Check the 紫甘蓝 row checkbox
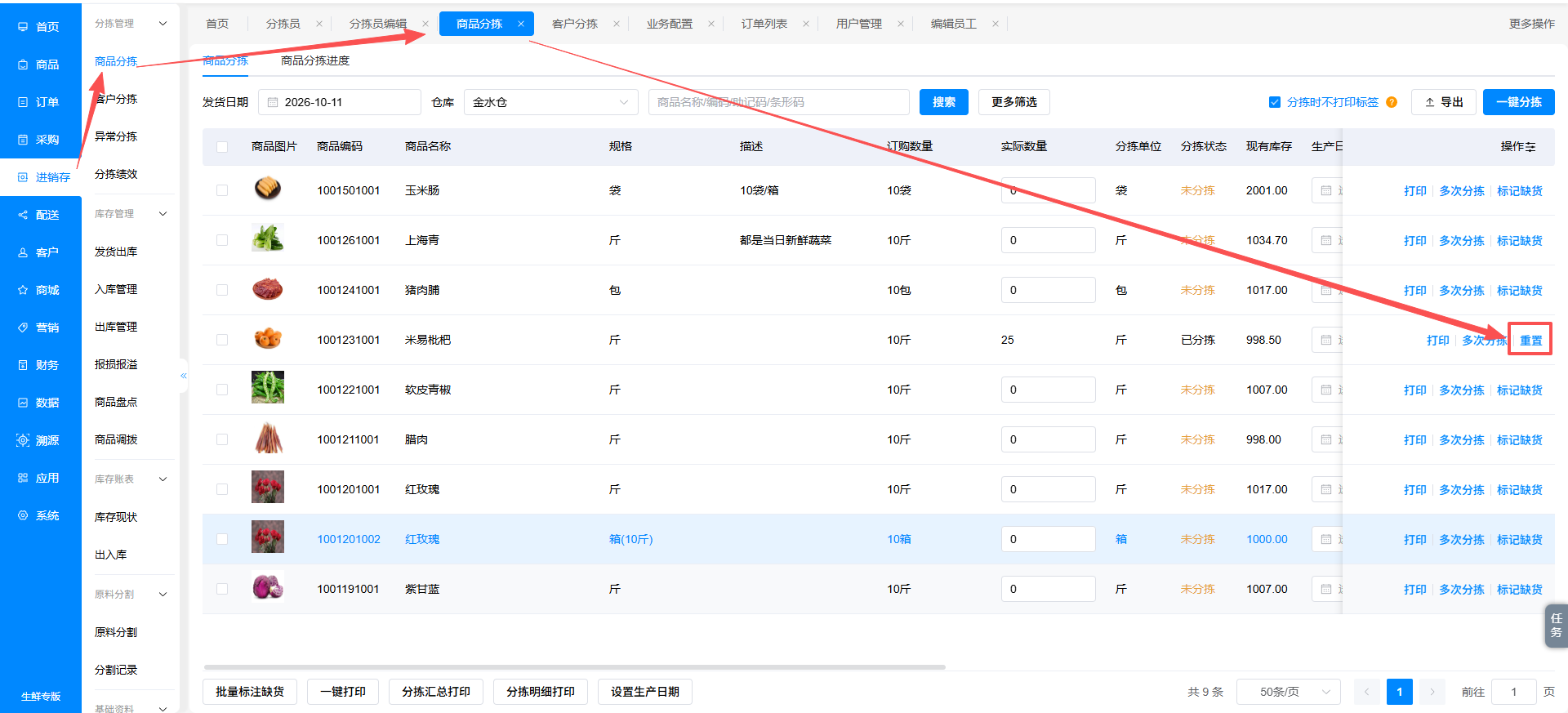The width and height of the screenshot is (1568, 713). point(222,589)
